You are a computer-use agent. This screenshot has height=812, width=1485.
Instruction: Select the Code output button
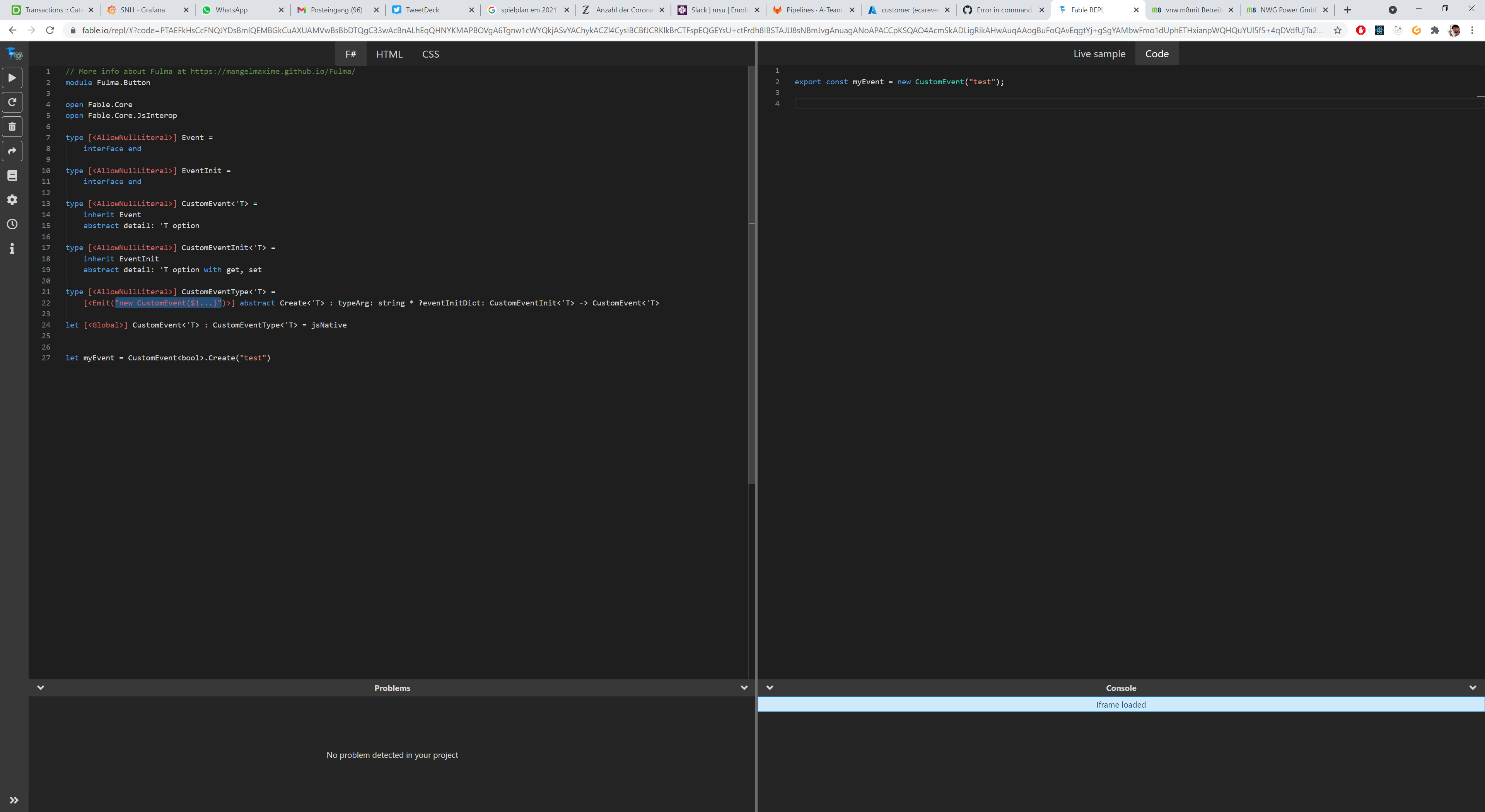1156,53
